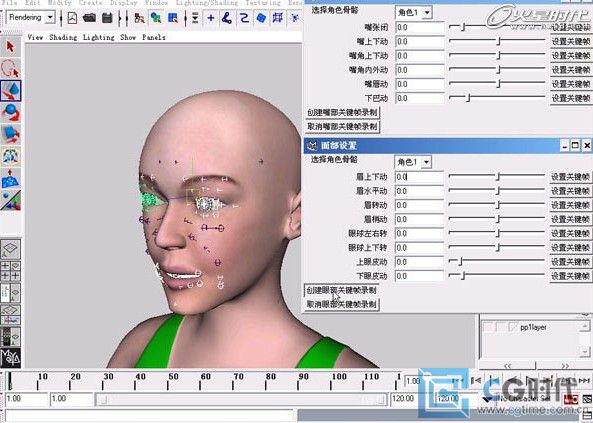Click 创建嘴部关键帧录制 button
Screen dimensions: 593x423
342,112
